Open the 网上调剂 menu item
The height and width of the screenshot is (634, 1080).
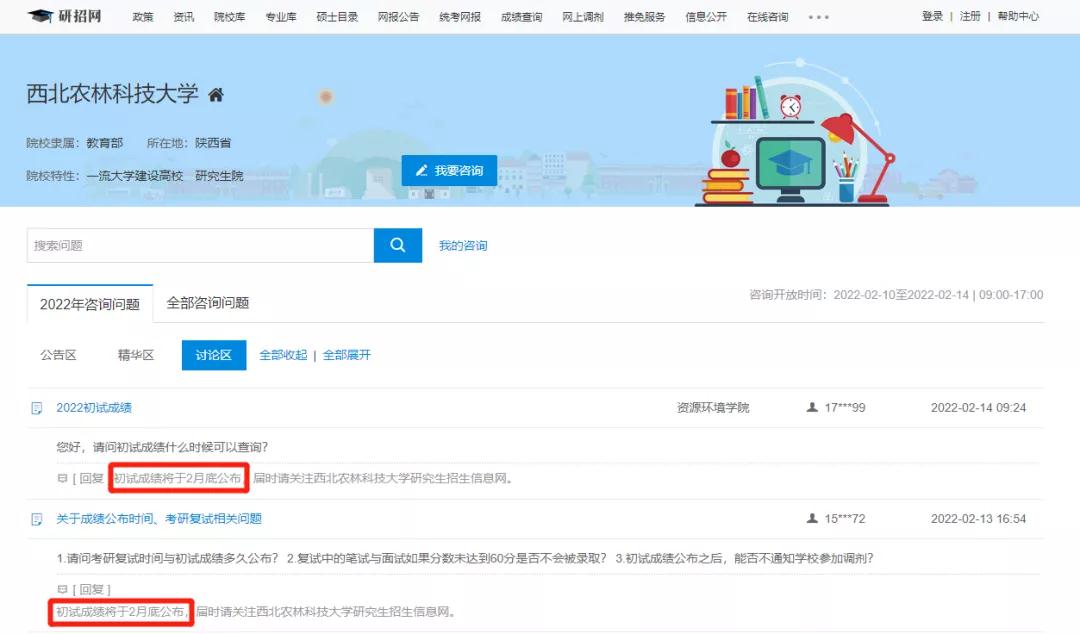(x=581, y=16)
